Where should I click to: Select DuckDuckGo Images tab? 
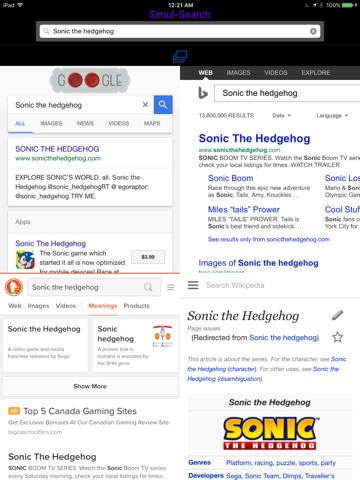(x=38, y=306)
